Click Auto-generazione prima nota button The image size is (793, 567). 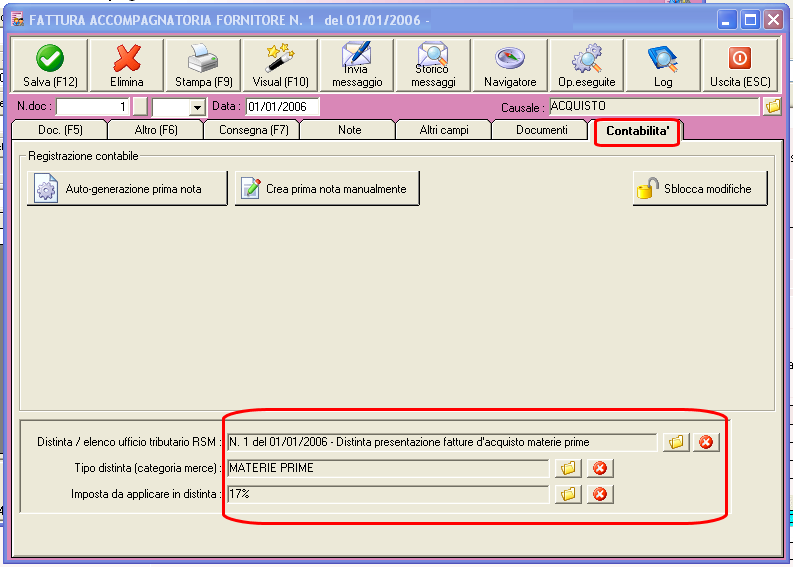tap(127, 189)
